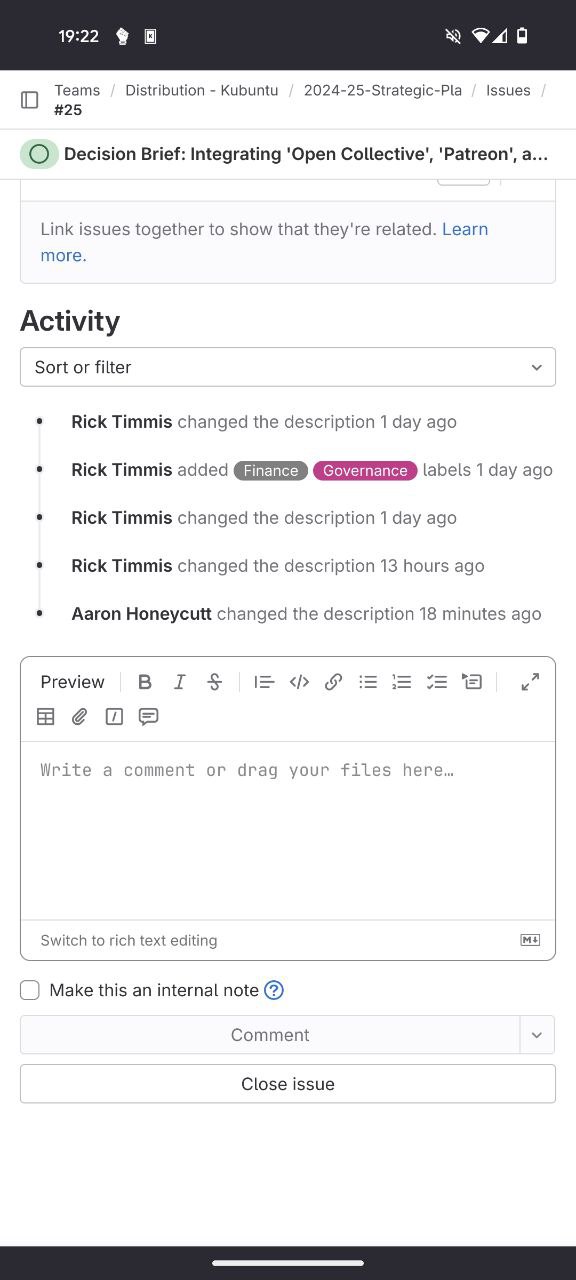Viewport: 576px width, 1280px height.
Task: Switch to Preview tab in editor
Action: click(73, 682)
